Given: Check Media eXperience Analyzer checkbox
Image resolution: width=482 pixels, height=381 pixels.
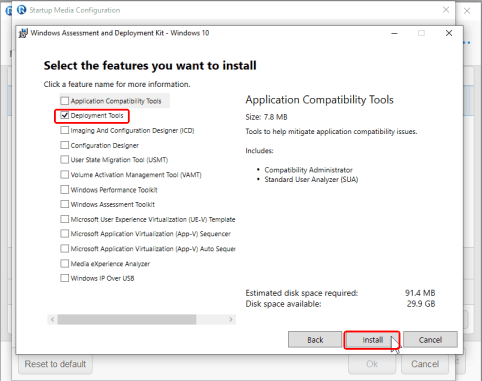Looking at the screenshot, I should [65, 264].
